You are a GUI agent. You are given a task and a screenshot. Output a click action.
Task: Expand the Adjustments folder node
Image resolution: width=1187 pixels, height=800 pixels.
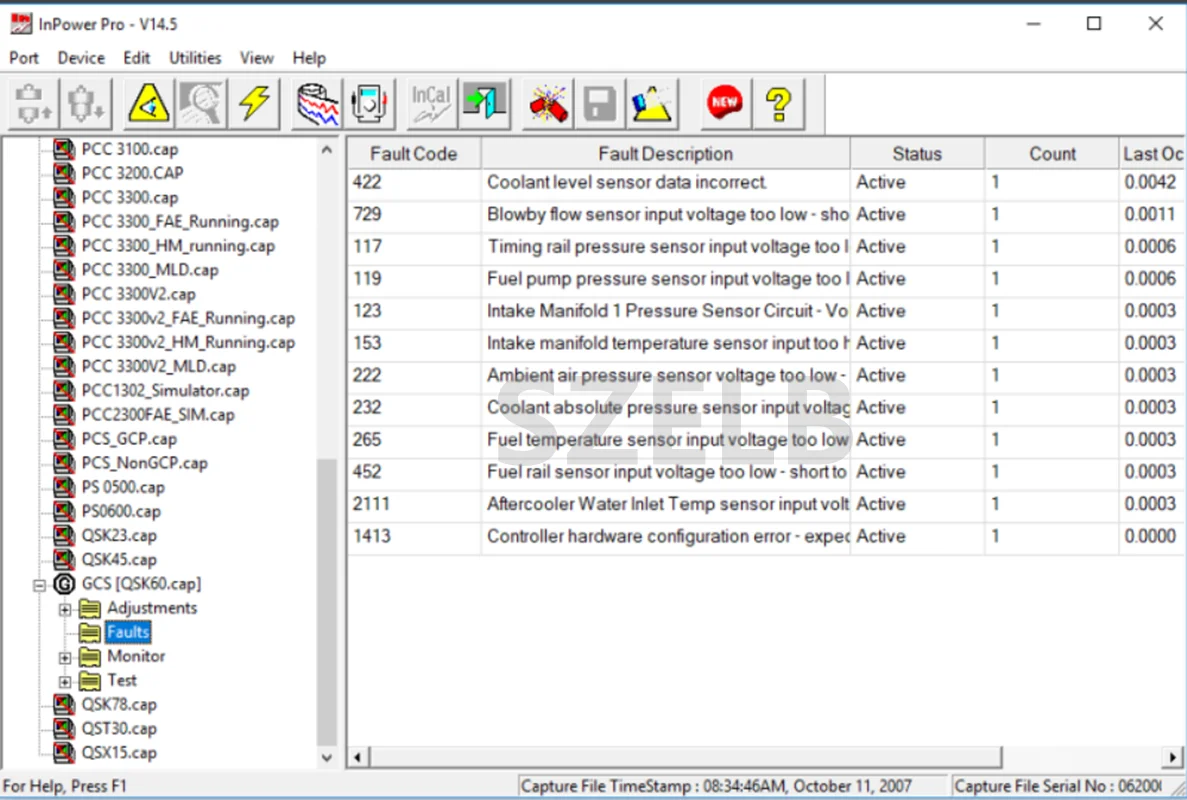point(65,609)
